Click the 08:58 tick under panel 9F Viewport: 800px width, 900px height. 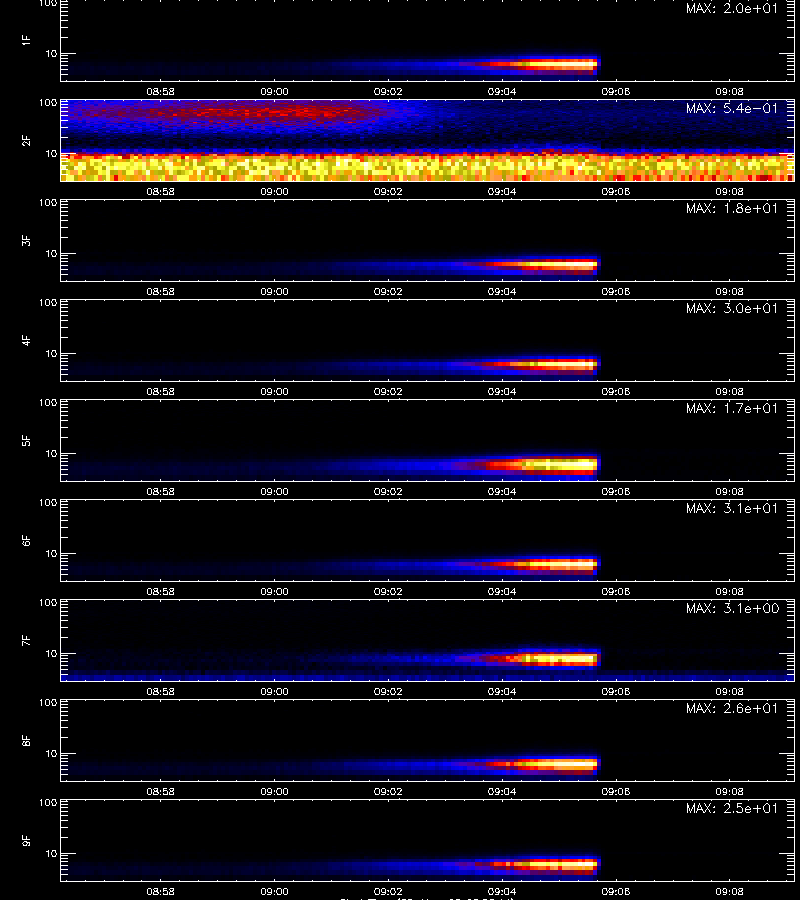[x=160, y=891]
